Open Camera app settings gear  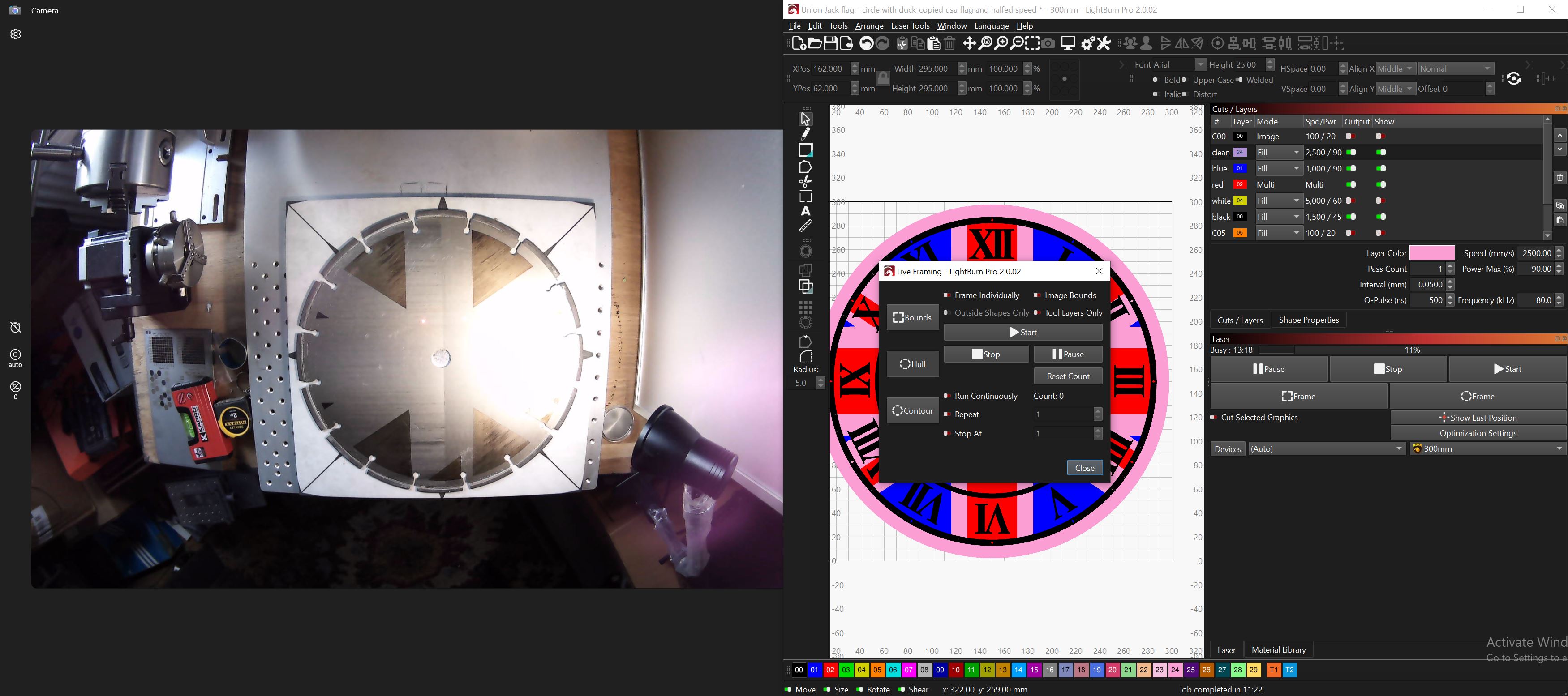point(16,34)
